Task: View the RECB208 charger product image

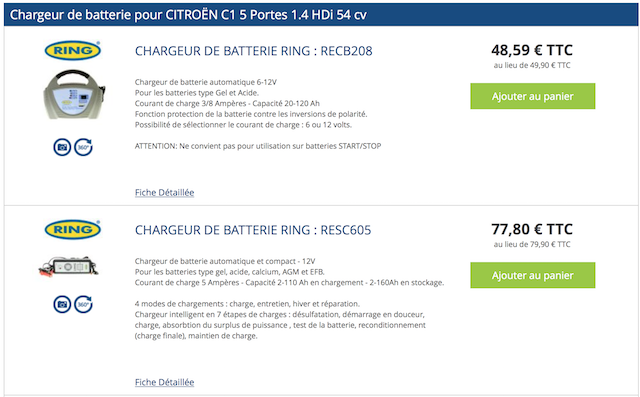Action: click(74, 95)
